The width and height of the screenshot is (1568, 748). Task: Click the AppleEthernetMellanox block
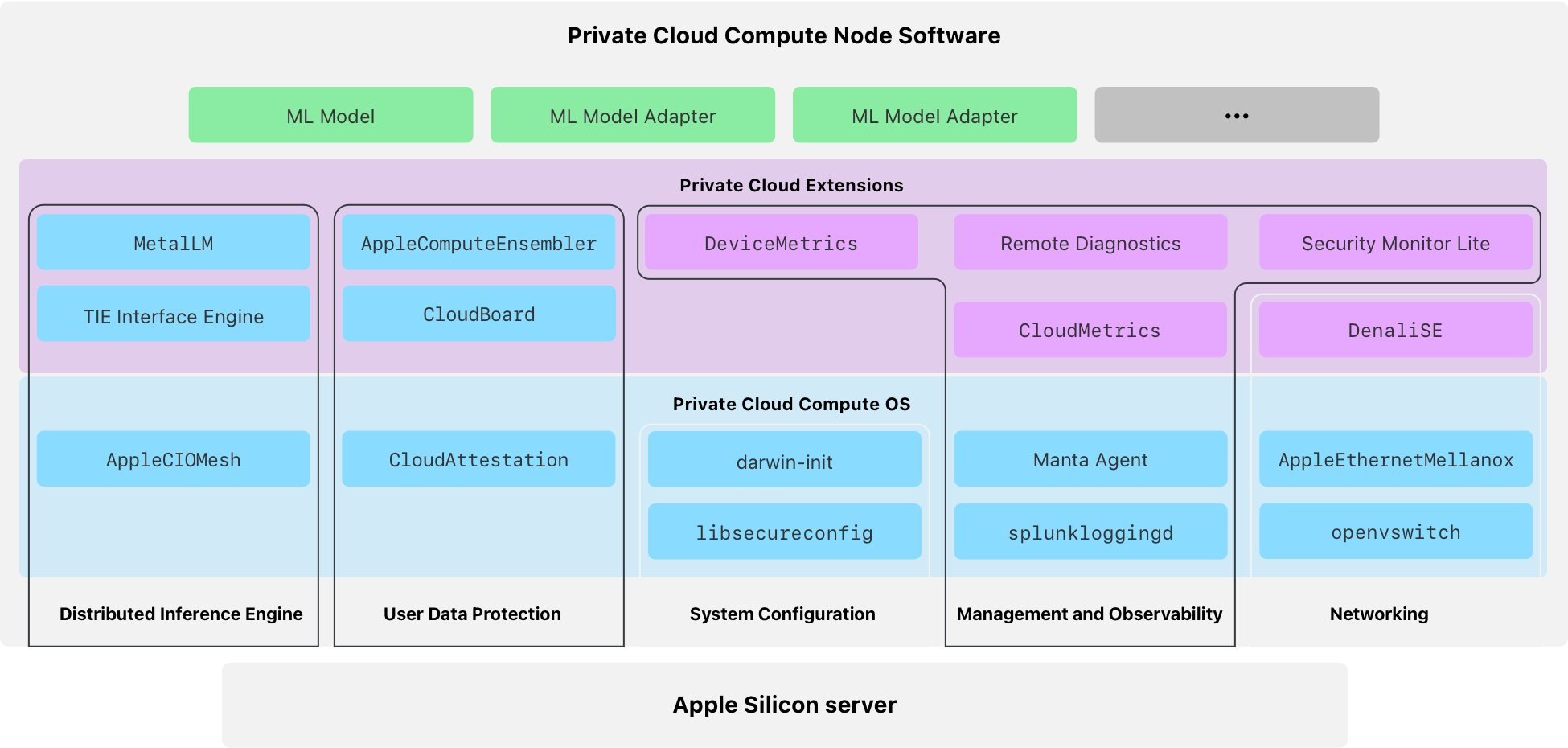pyautogui.click(x=1395, y=459)
